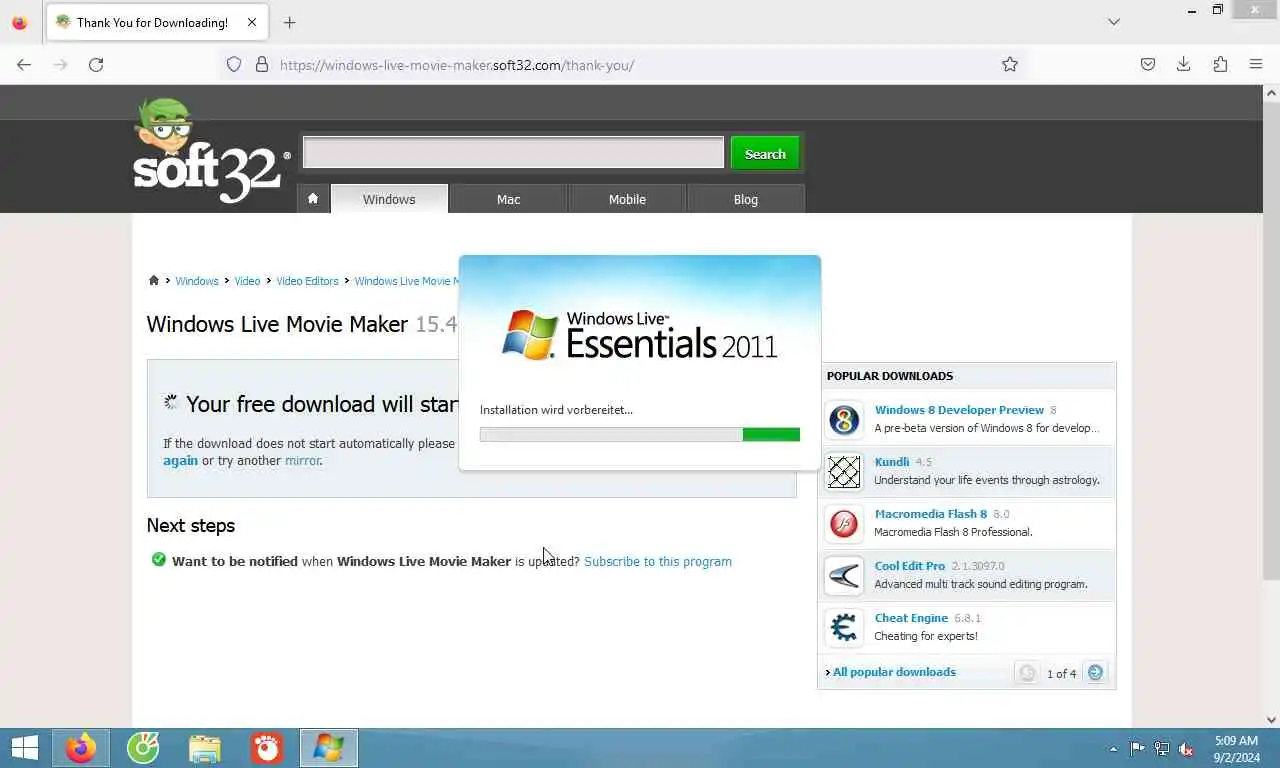This screenshot has width=1280, height=768.
Task: Click the Firefox back arrow
Action: click(x=24, y=64)
